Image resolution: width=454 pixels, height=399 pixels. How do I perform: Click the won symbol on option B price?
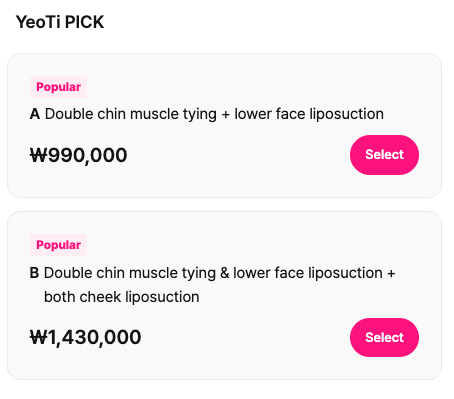coord(39,337)
